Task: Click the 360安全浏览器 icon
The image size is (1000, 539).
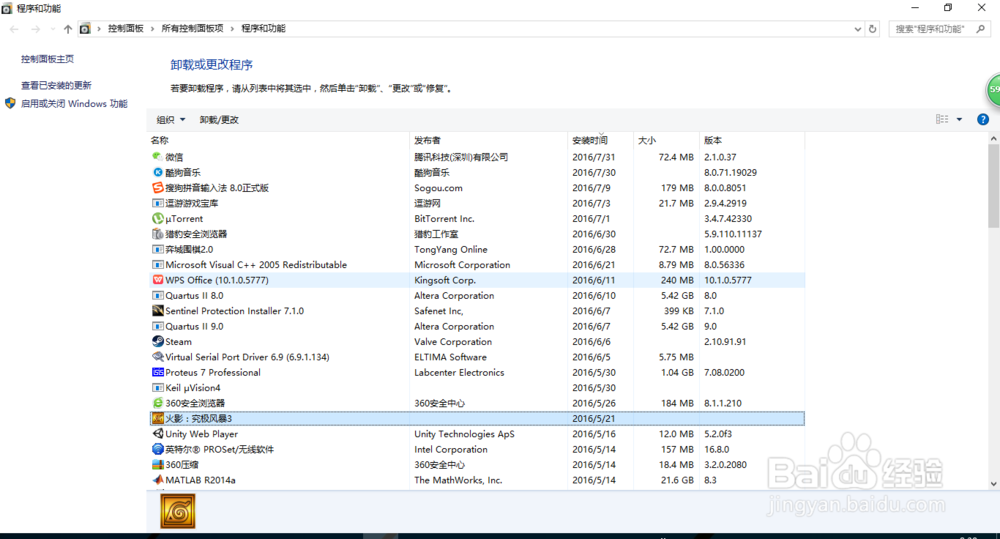Action: 158,403
